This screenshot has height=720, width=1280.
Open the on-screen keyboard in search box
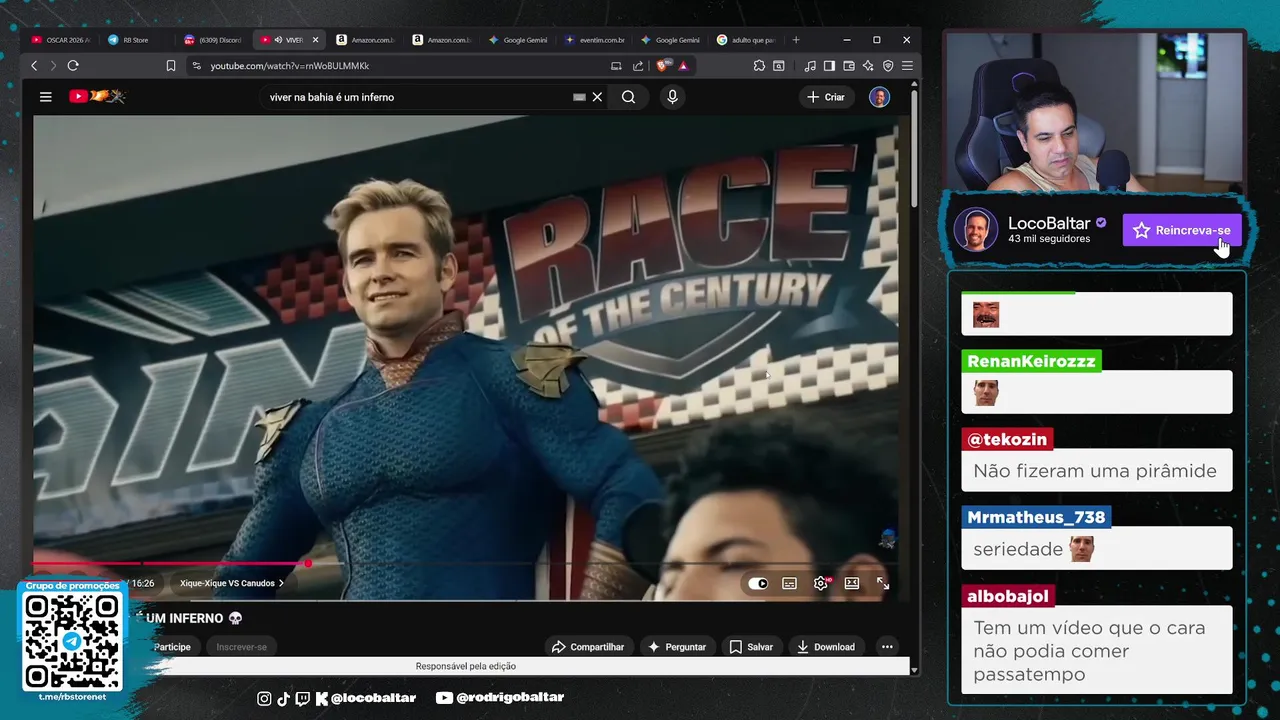[579, 97]
